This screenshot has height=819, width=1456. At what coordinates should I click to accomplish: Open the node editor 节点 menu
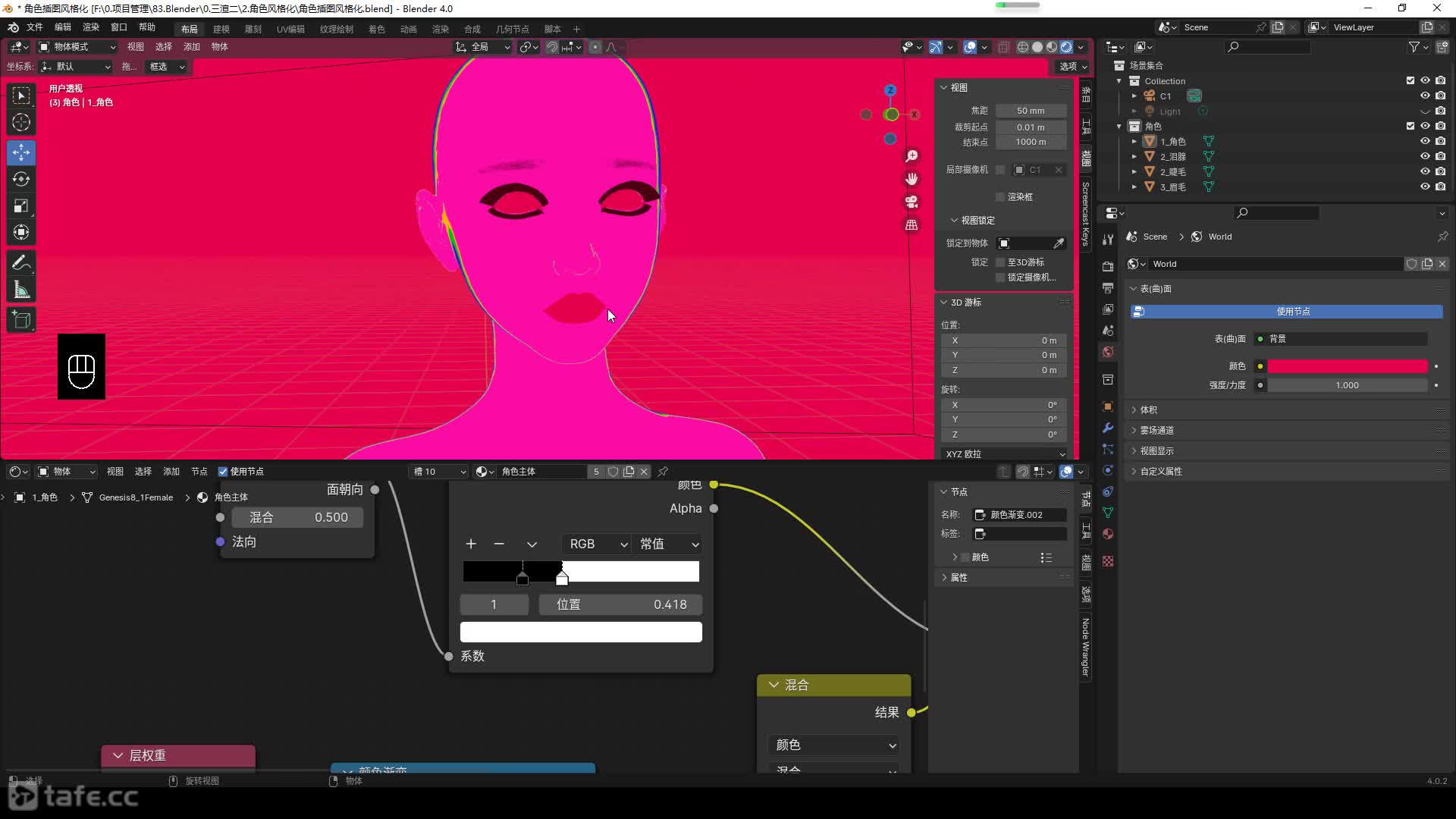pyautogui.click(x=199, y=472)
